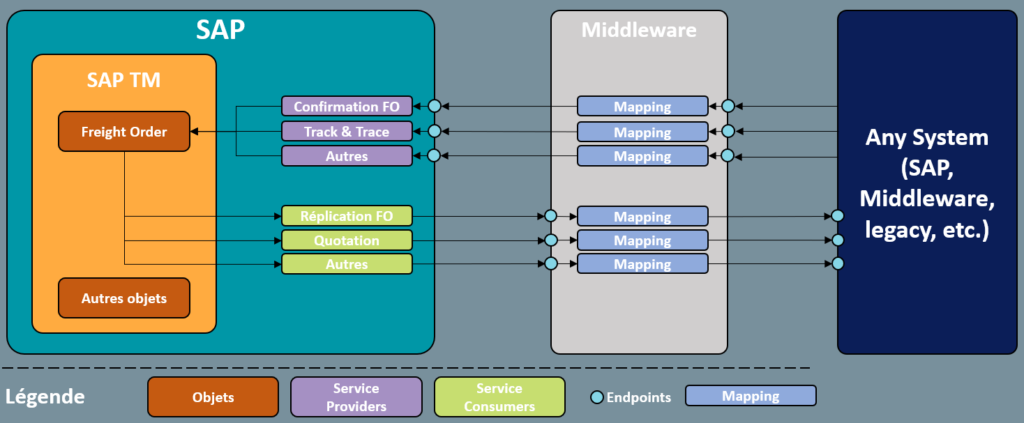Click the Middleware heading
The image size is (1024, 423).
click(639, 30)
